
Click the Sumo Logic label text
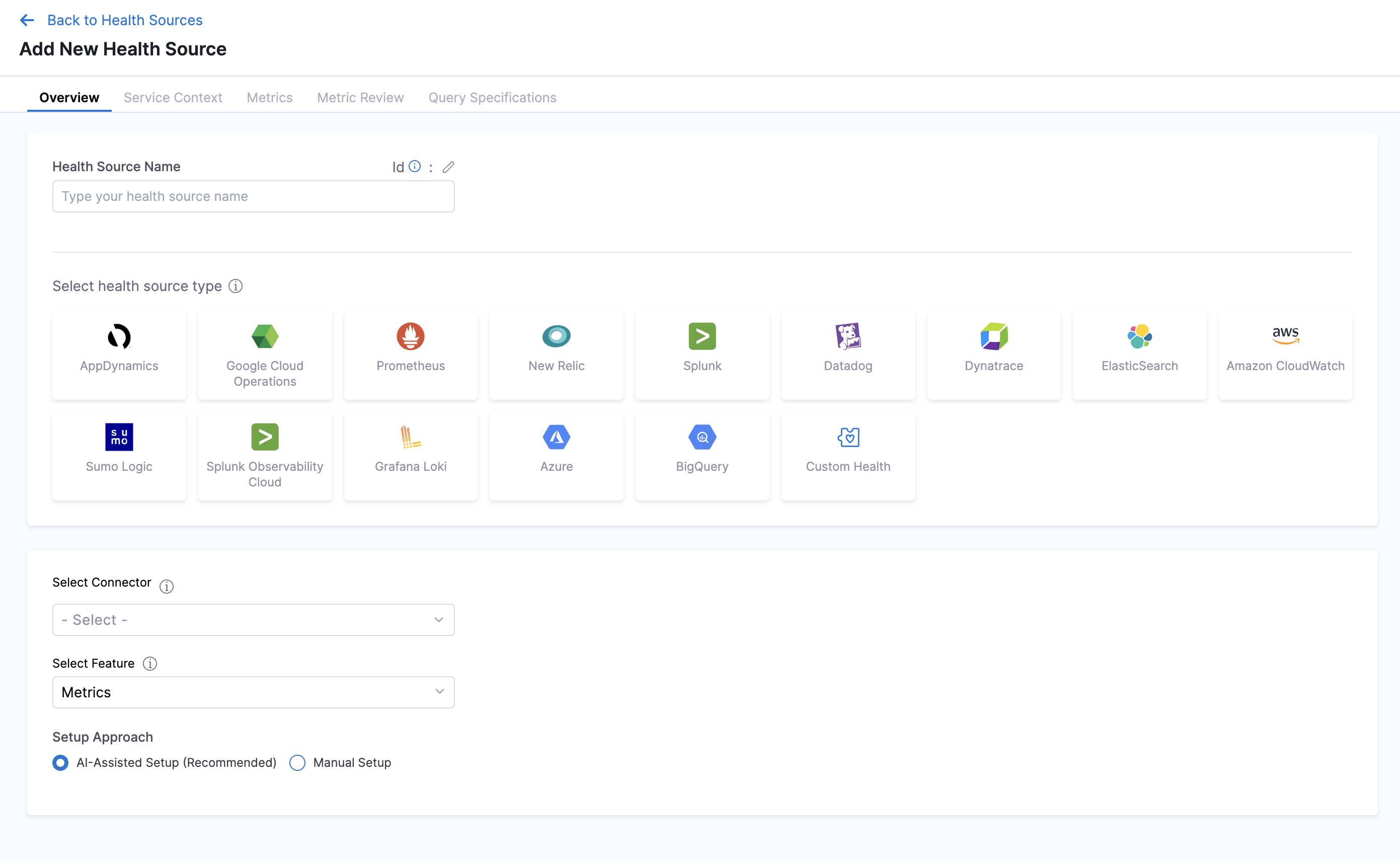119,466
